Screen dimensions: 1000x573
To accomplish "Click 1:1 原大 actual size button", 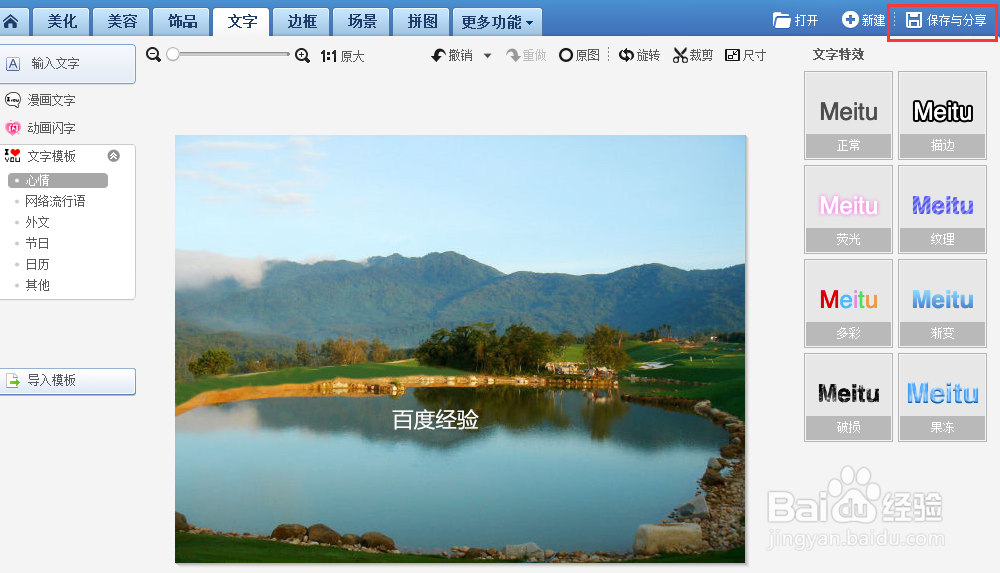I will [342, 56].
